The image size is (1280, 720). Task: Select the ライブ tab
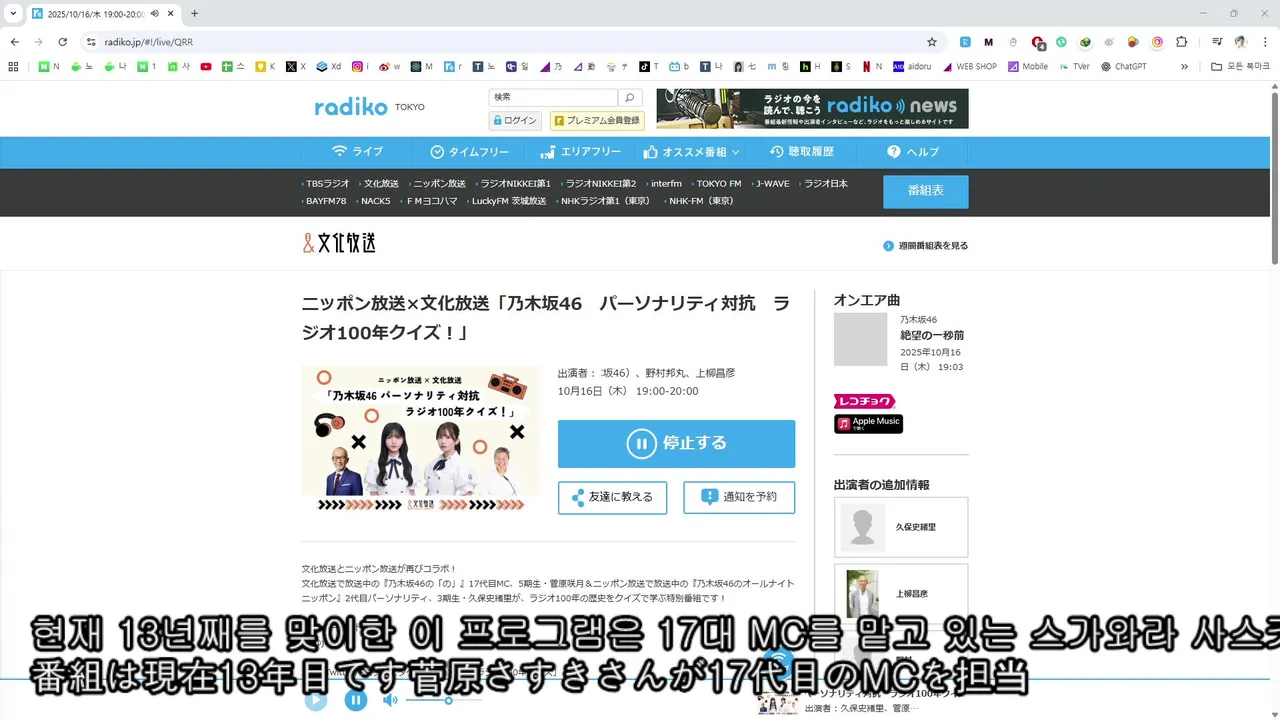tap(357, 152)
